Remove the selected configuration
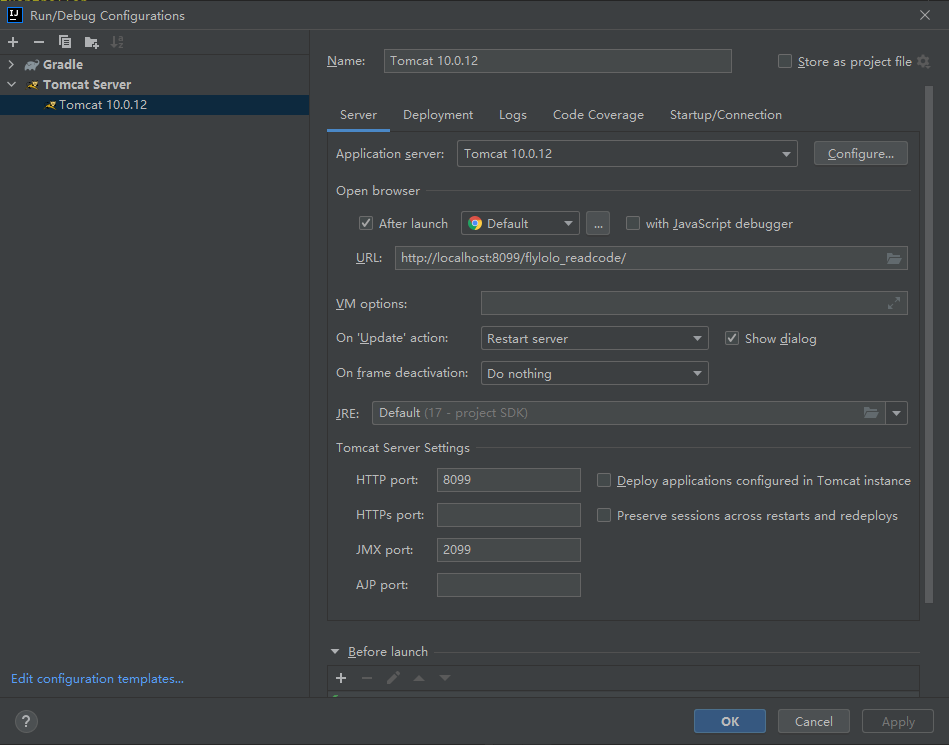 pos(39,42)
